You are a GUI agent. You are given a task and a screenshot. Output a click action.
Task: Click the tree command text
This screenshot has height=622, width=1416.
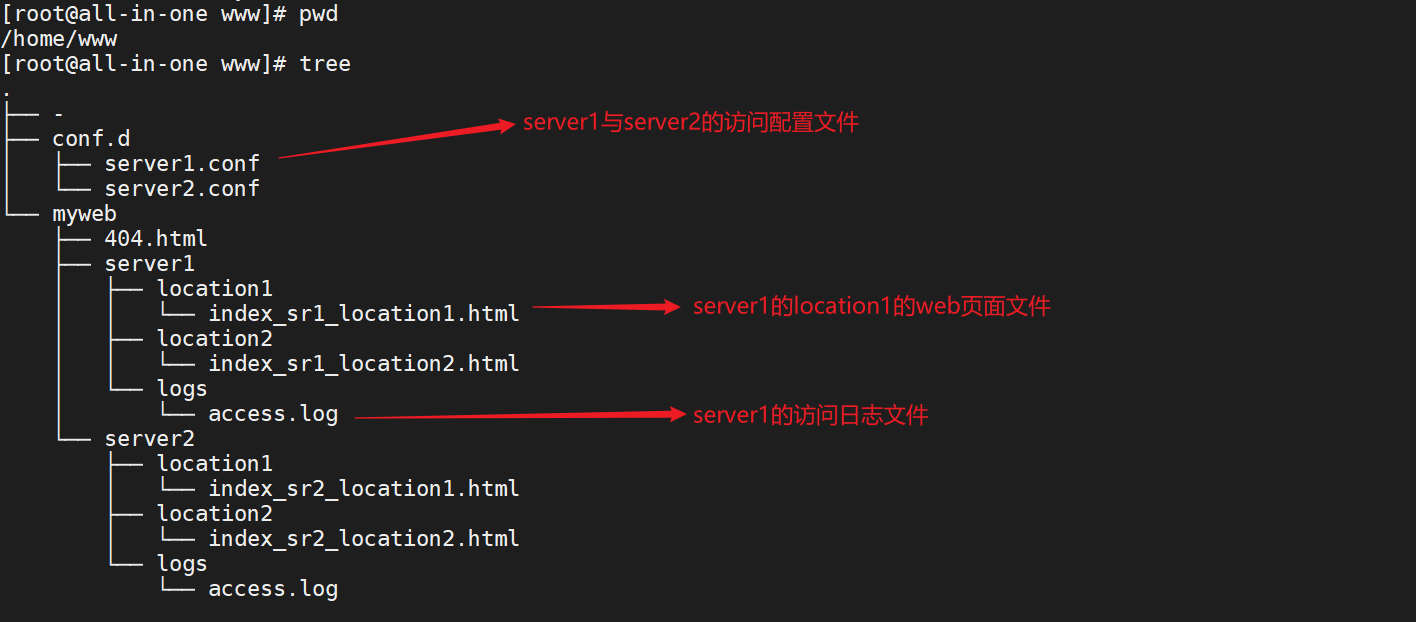(325, 63)
